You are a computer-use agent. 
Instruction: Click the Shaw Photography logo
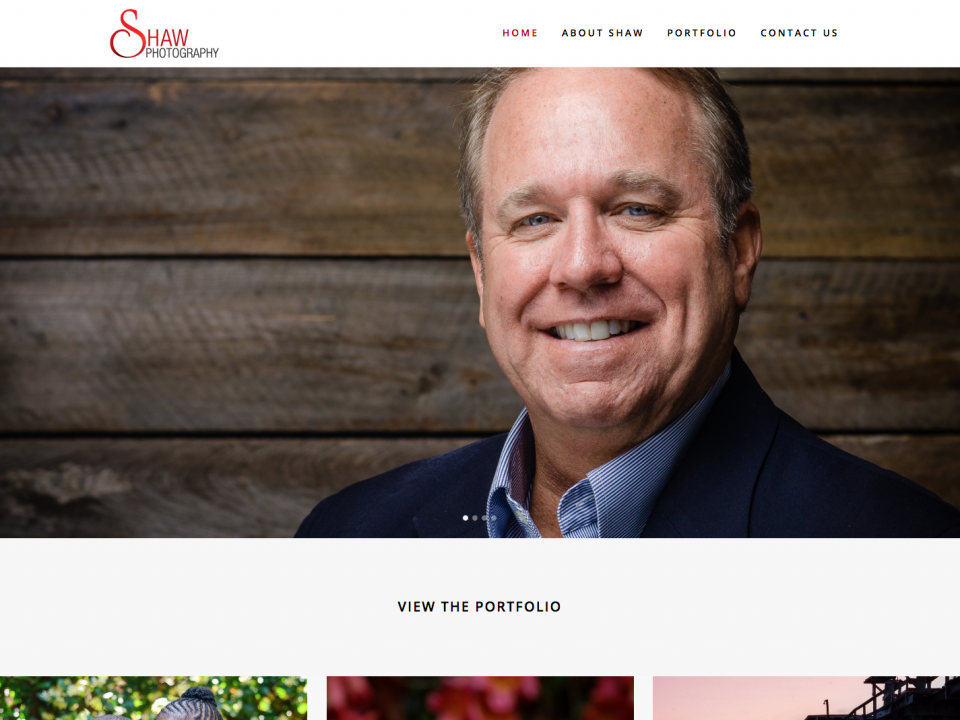pos(164,34)
